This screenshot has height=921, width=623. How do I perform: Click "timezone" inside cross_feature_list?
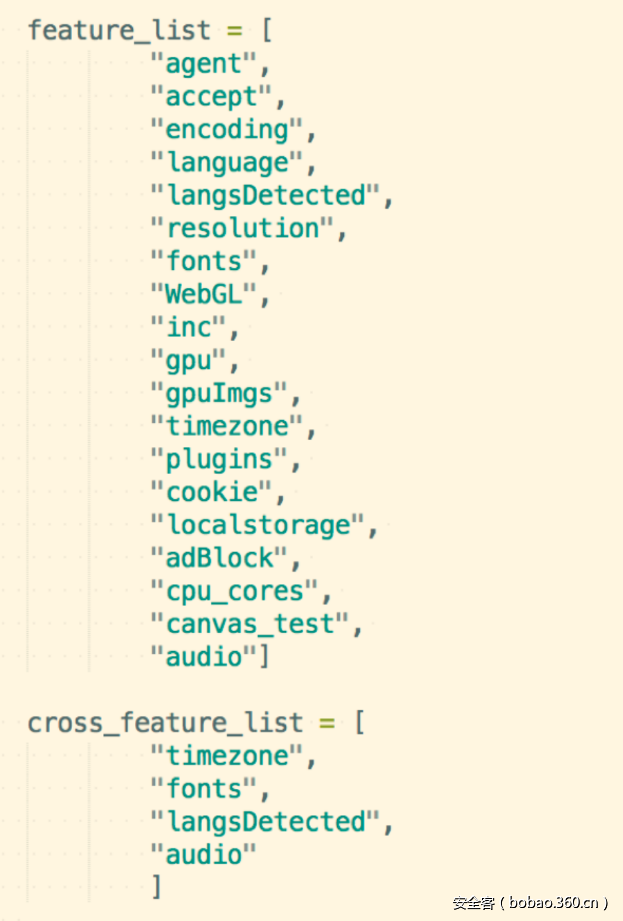pyautogui.click(x=226, y=756)
